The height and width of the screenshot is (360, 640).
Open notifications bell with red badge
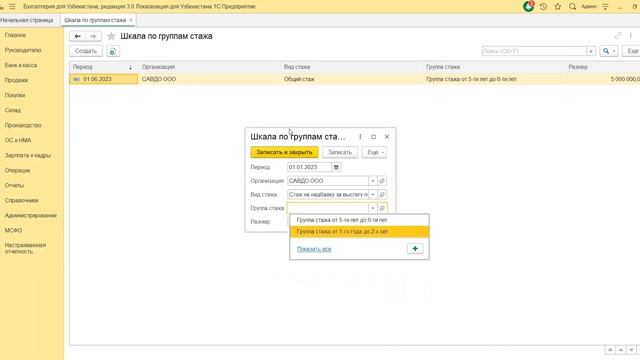[529, 6]
